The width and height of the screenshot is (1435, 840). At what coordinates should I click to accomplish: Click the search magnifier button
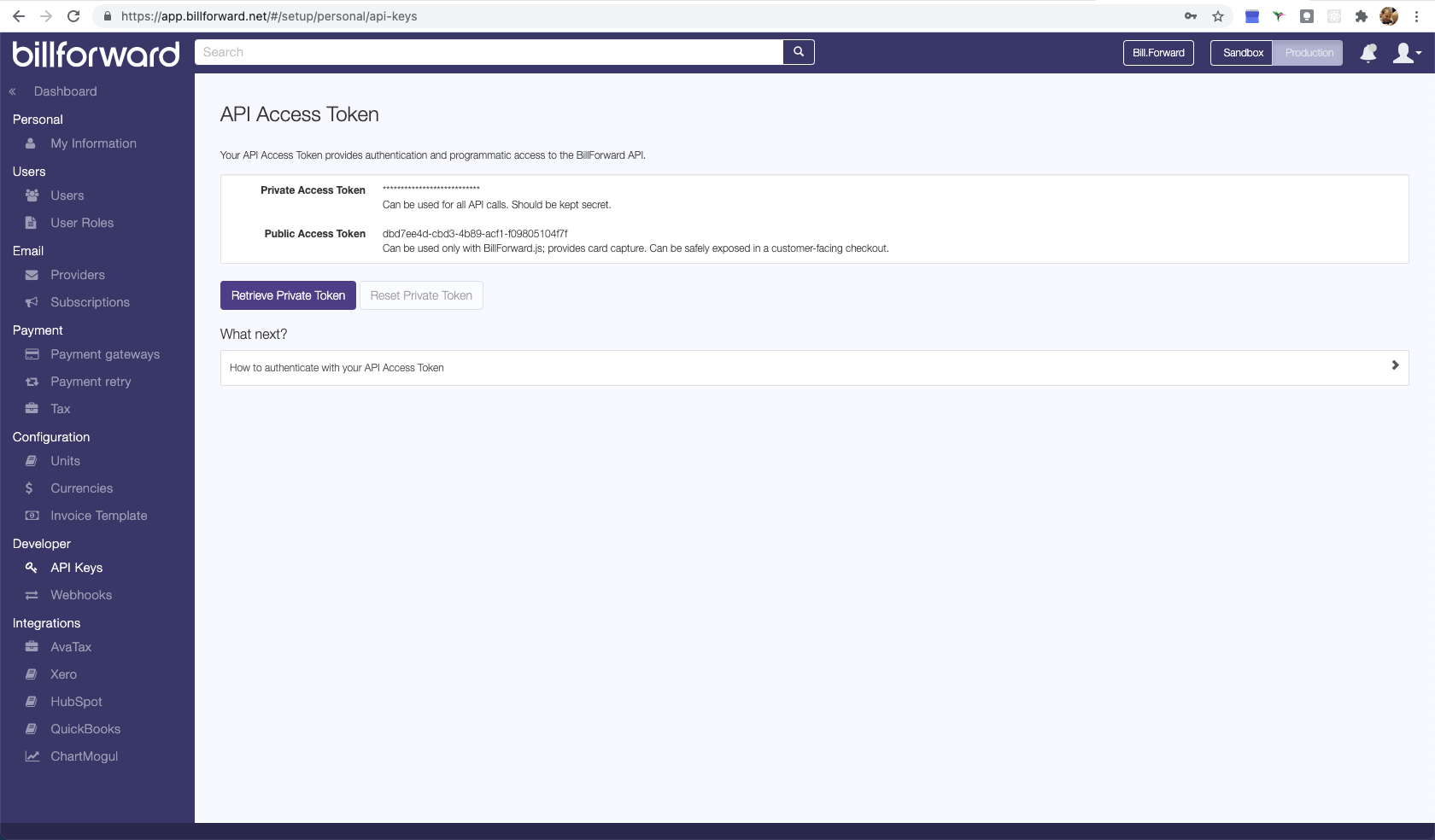coord(799,52)
